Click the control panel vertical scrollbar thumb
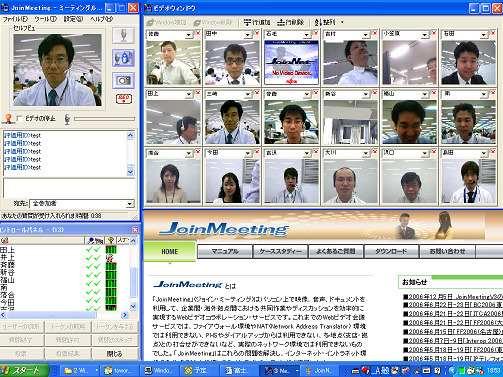The image size is (503, 377). 133,282
